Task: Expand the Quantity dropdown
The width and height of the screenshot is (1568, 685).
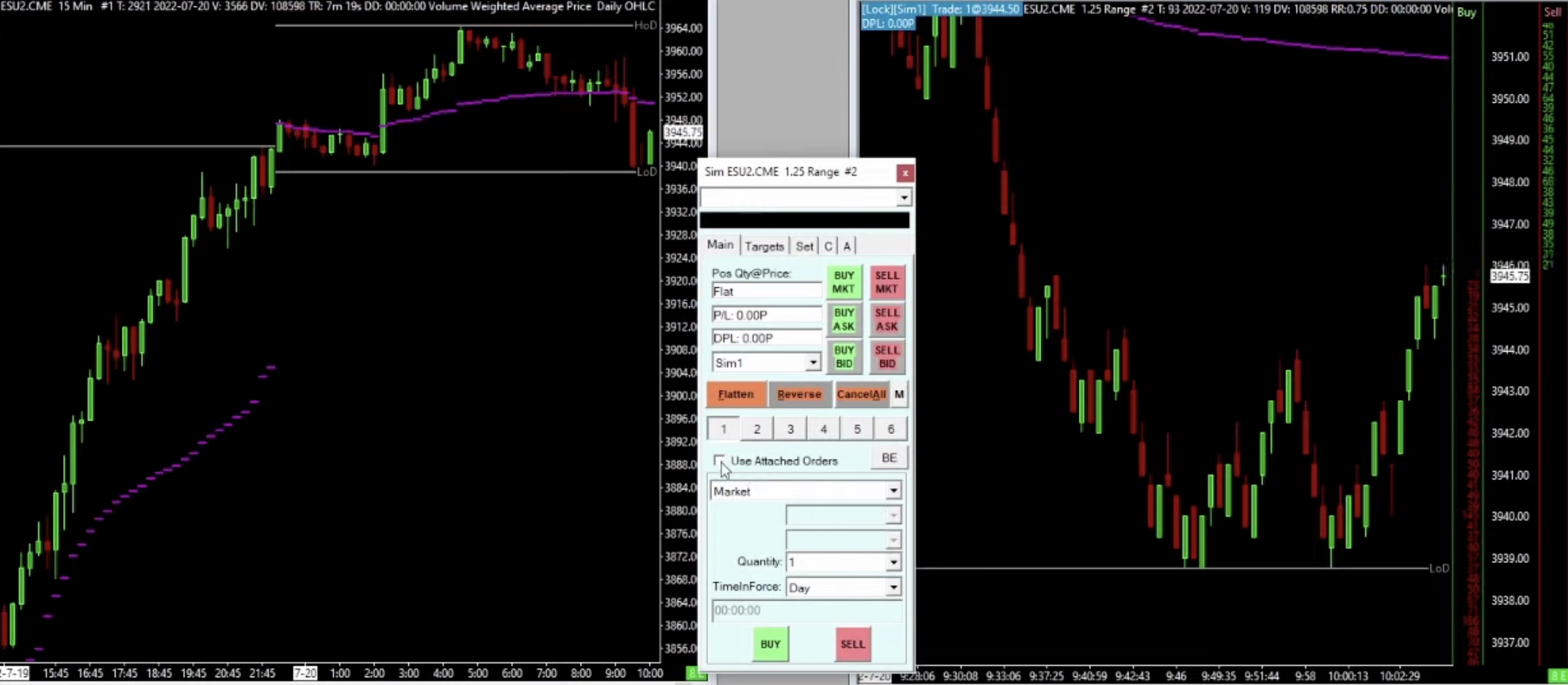Action: click(x=893, y=562)
